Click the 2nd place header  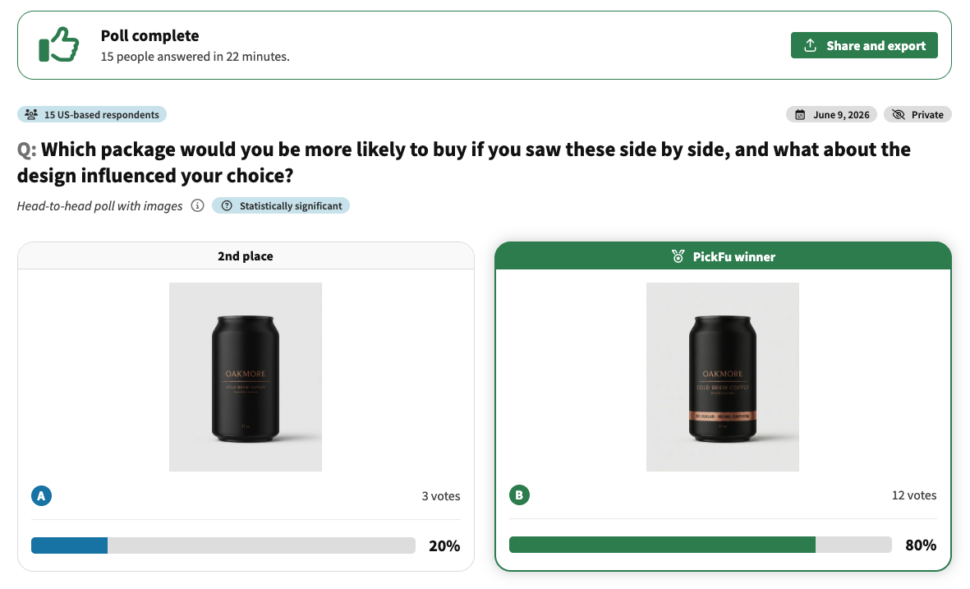point(246,256)
